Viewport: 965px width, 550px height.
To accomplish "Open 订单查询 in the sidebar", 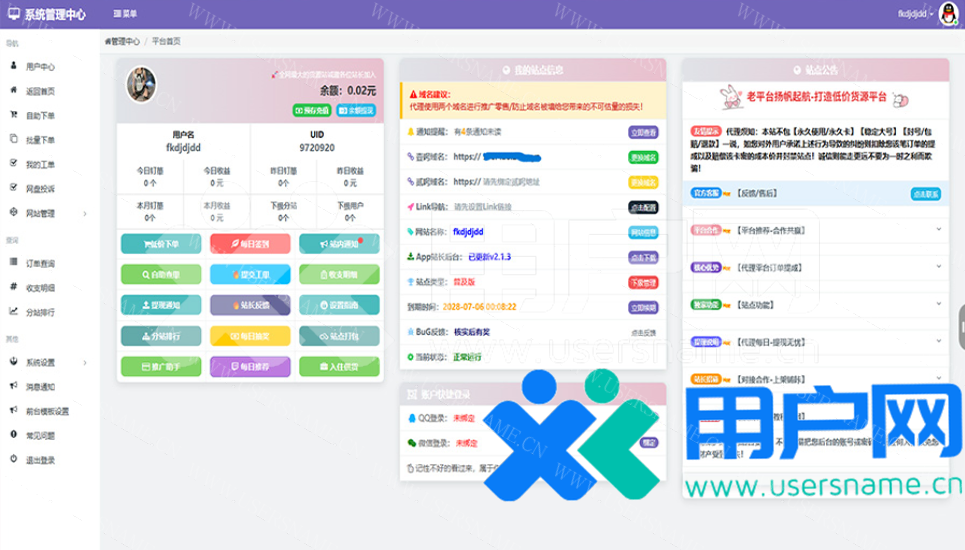I will click(x=40, y=262).
